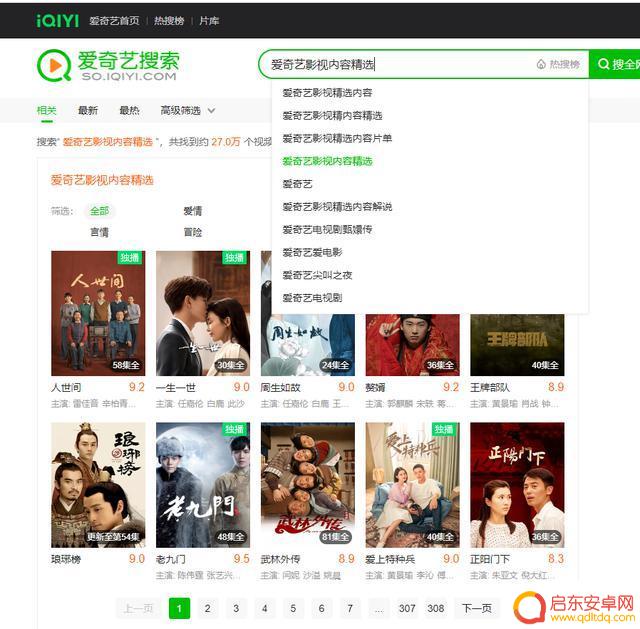Open the 人世间 poster thumbnail
The height and width of the screenshot is (629, 640).
point(98,313)
